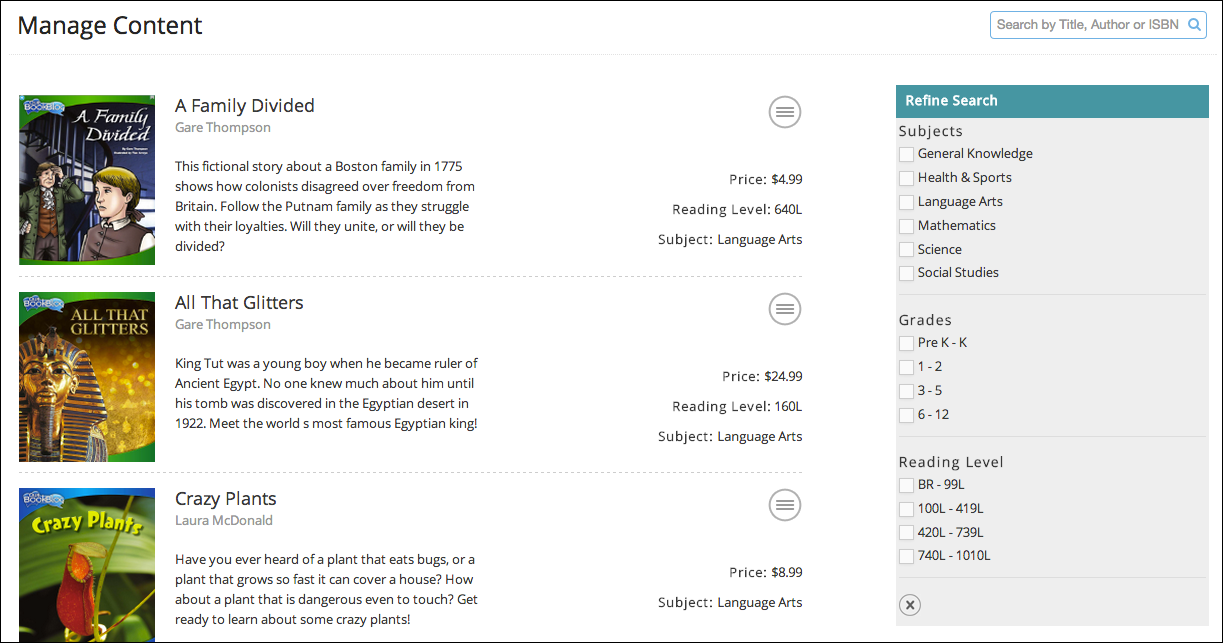1223x643 pixels.
Task: Open menu icon for A Family Divided
Action: [785, 112]
